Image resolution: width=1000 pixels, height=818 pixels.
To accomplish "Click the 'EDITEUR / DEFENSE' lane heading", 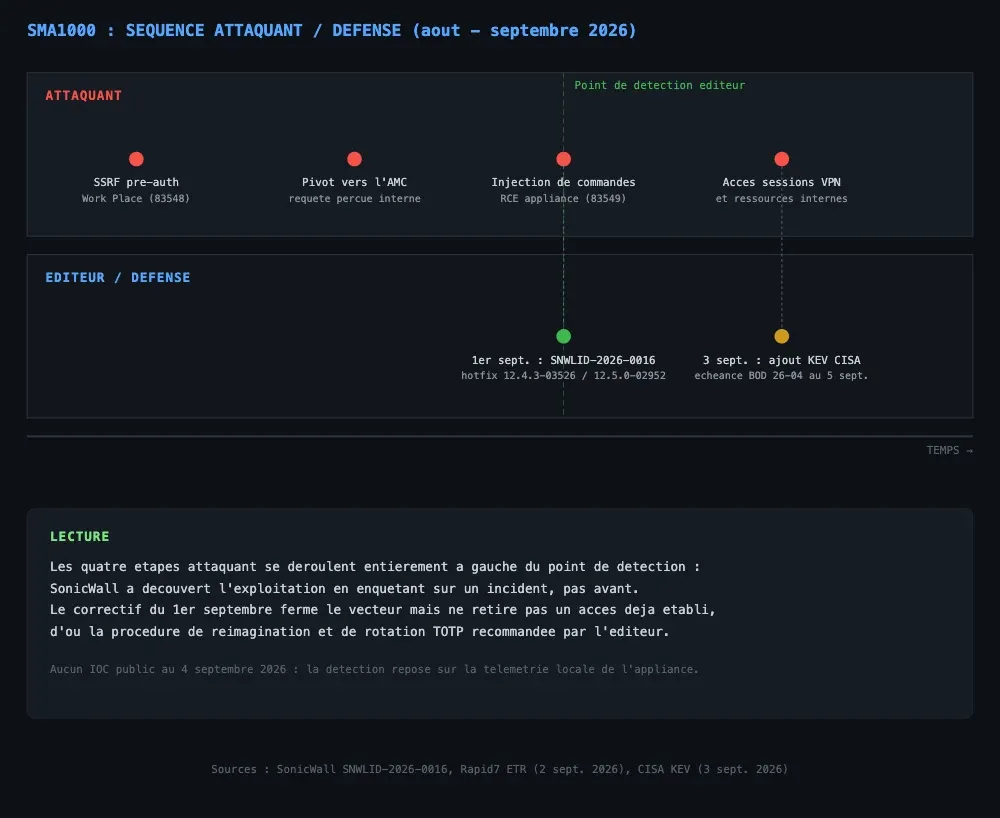I will tap(117, 277).
